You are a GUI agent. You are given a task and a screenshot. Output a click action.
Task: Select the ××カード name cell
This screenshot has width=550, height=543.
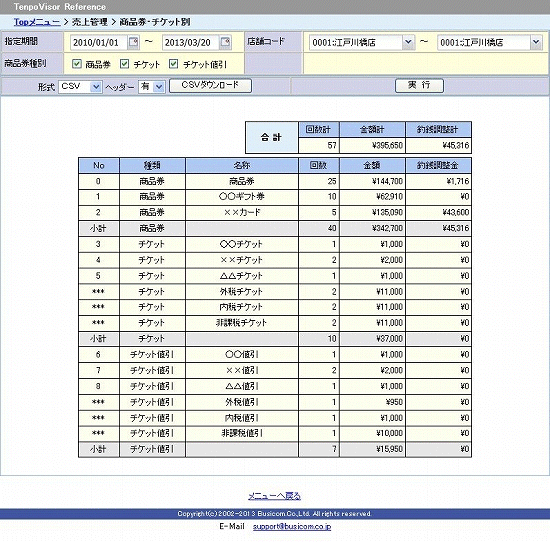pos(242,212)
